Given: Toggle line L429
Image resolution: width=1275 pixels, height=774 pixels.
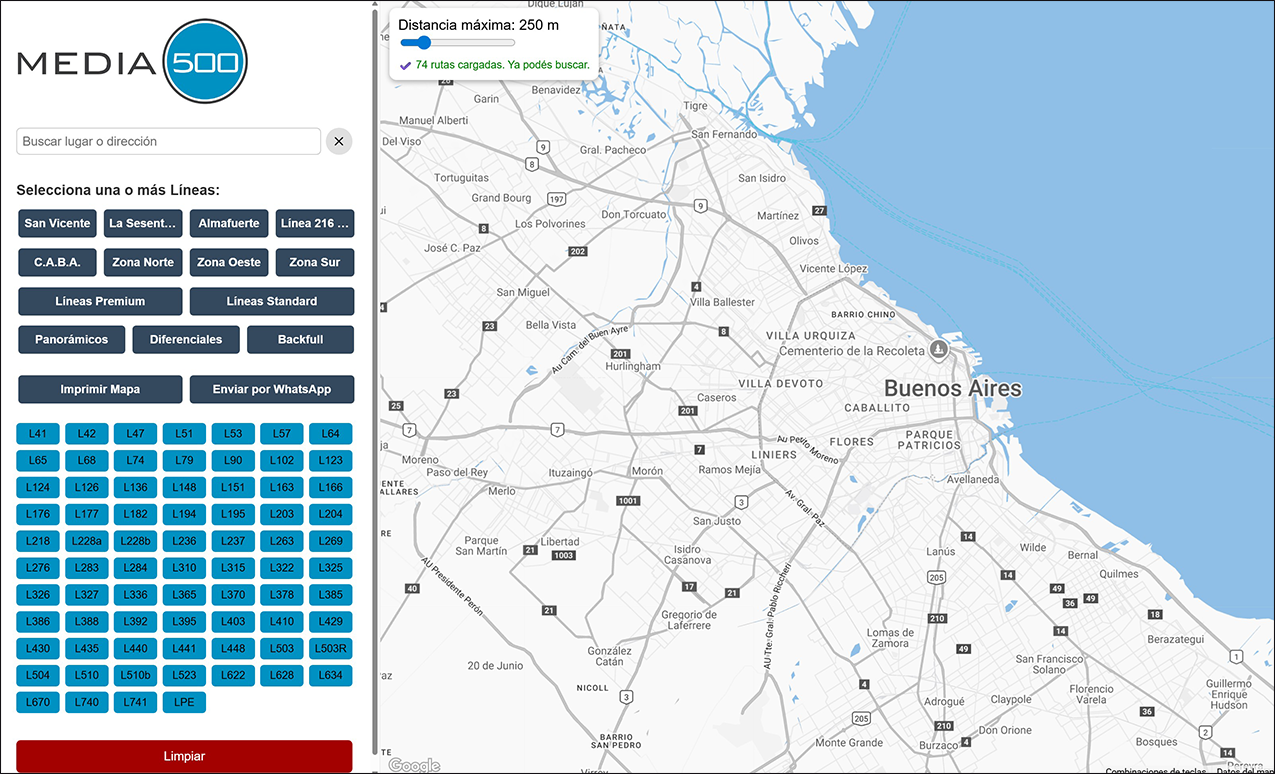Looking at the screenshot, I should (330, 621).
